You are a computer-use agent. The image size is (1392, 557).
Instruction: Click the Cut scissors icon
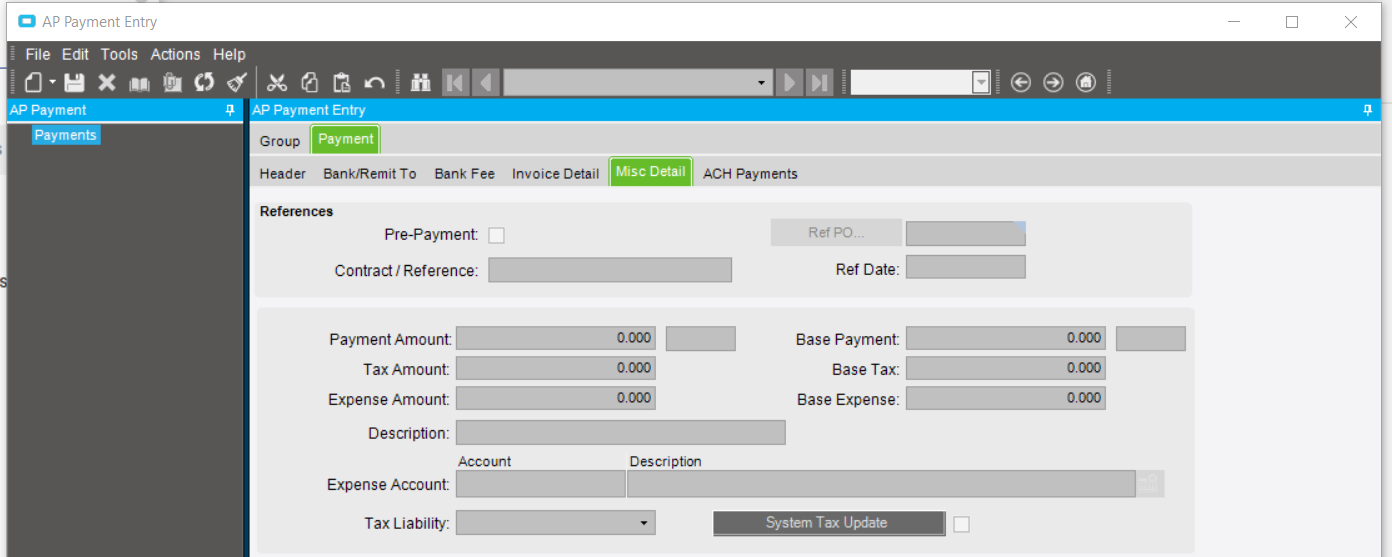click(278, 83)
